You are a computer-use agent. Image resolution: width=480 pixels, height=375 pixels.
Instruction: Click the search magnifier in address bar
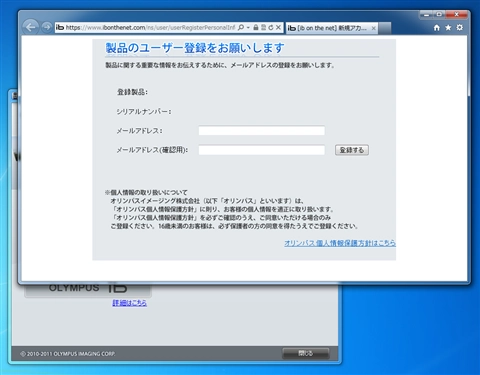click(241, 28)
